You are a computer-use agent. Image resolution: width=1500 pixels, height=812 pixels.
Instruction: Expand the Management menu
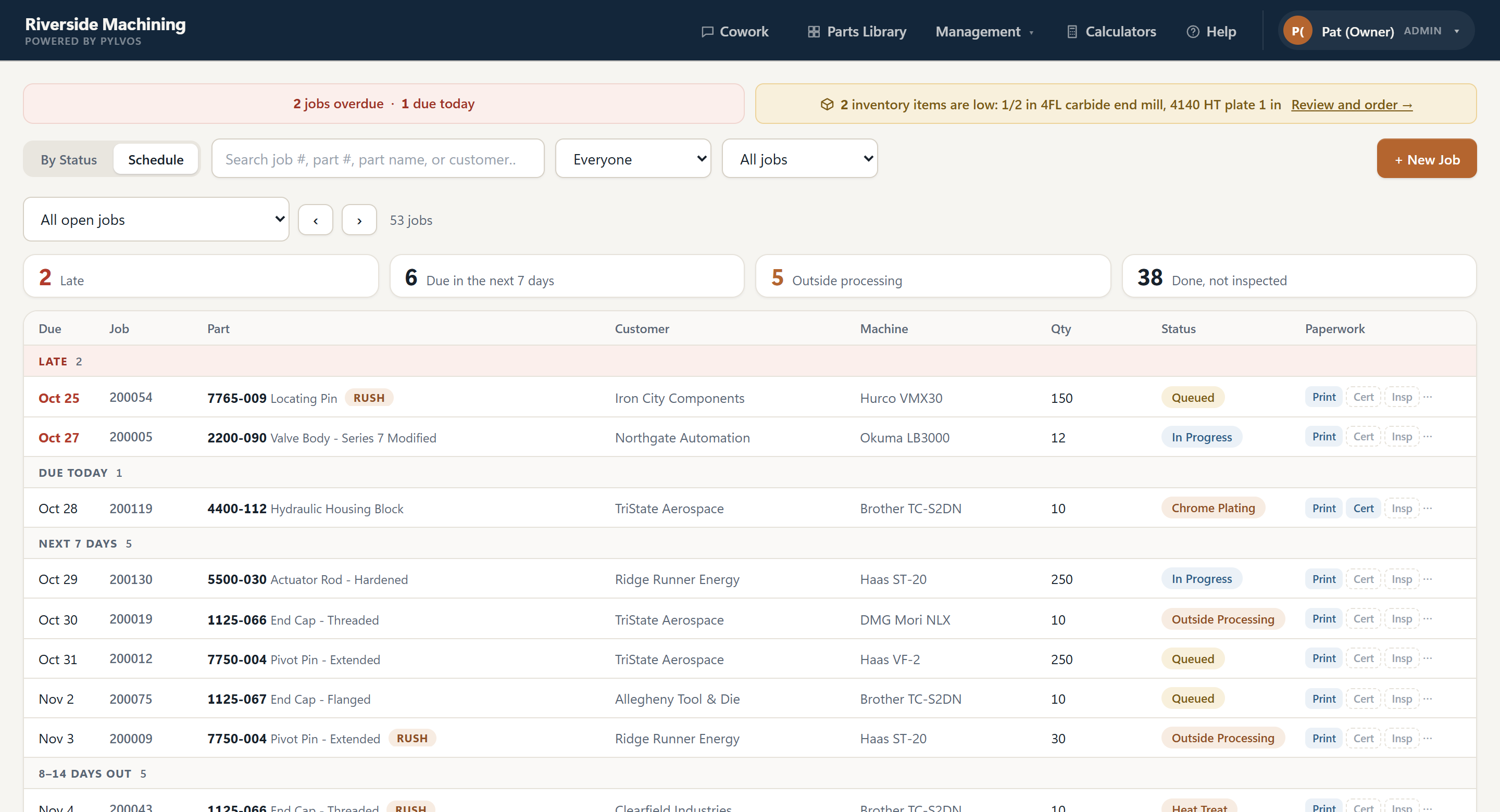coord(984,31)
